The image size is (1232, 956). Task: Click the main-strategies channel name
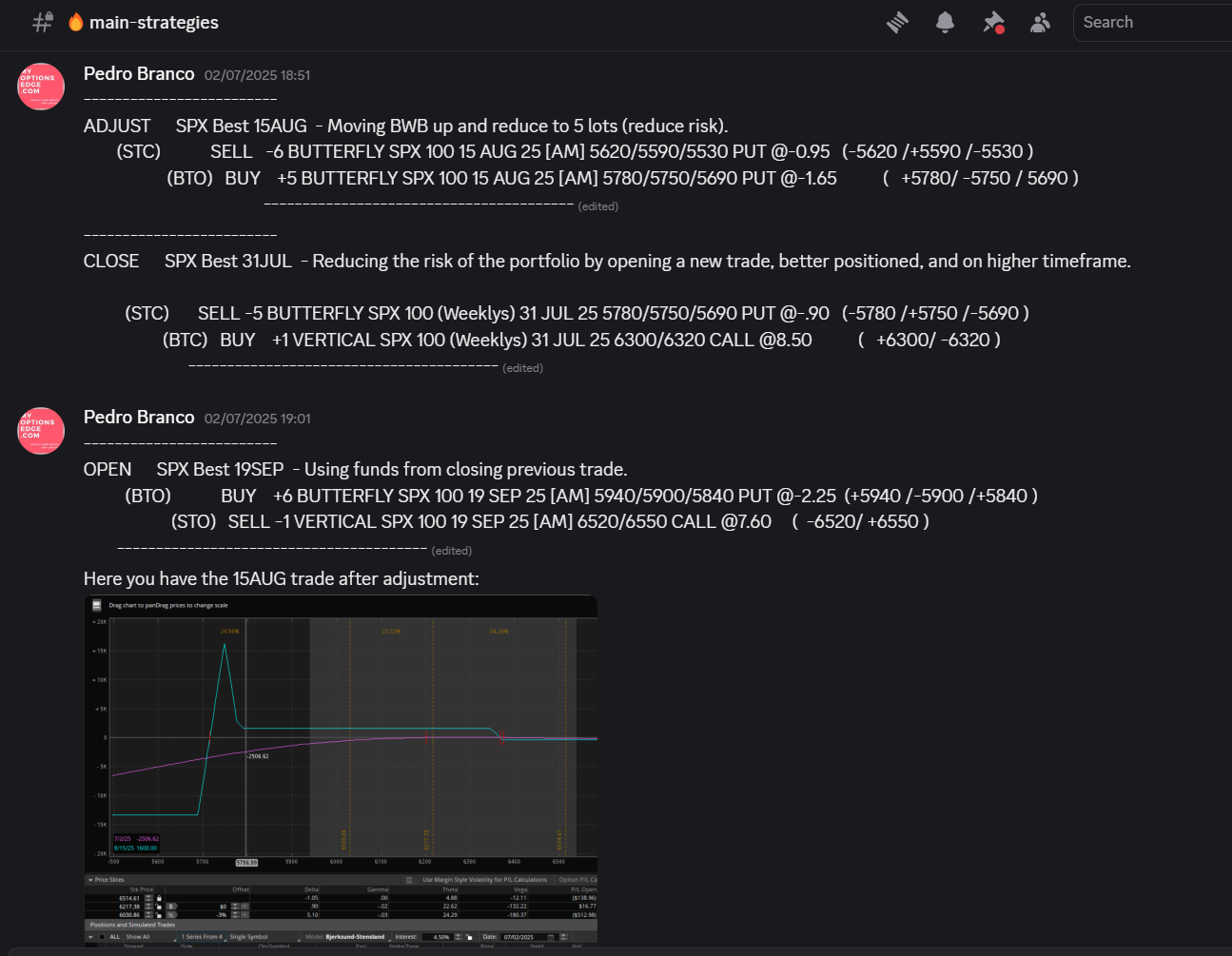pyautogui.click(x=153, y=23)
